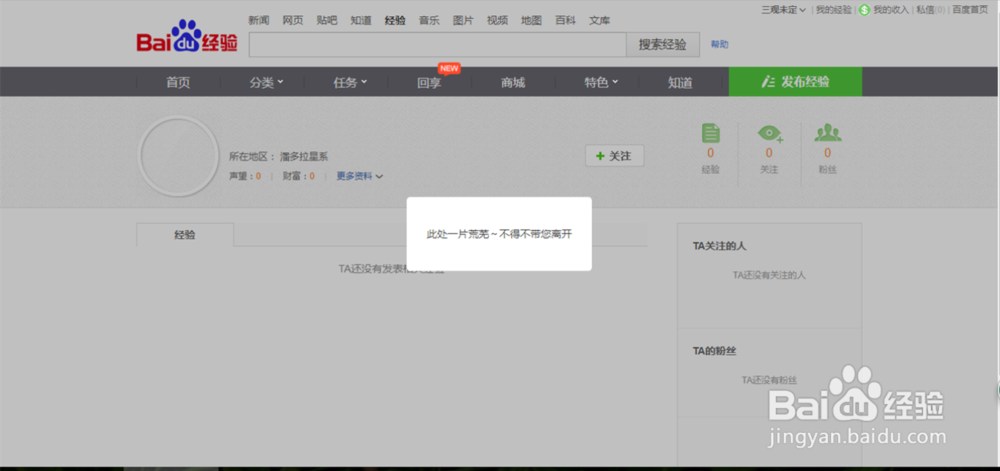Click TA还没有关注的人 text
This screenshot has width=1000, height=471.
pyautogui.click(x=769, y=275)
